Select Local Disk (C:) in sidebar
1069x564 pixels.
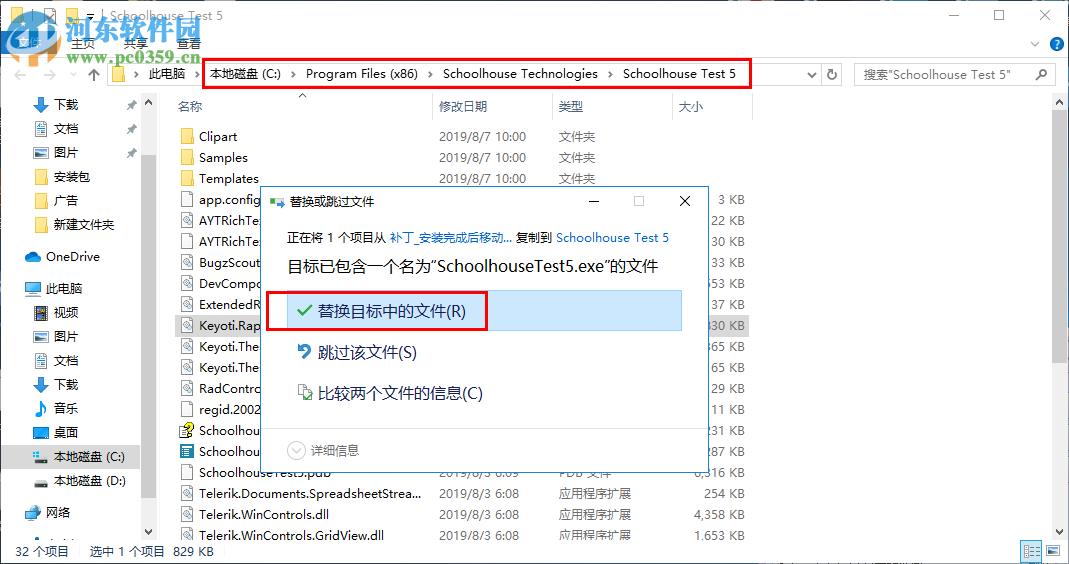(89, 456)
